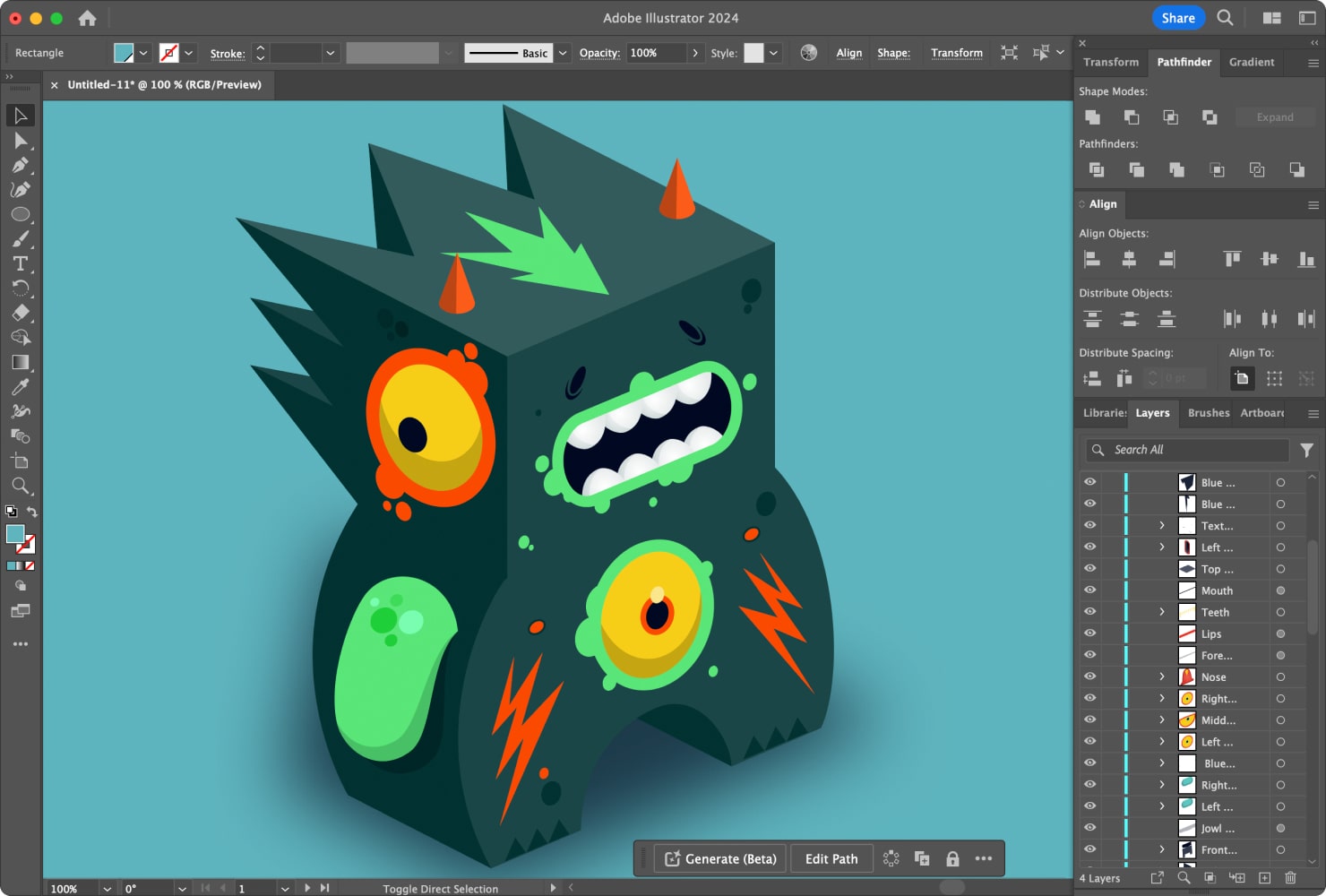Hide the Lips layer

pos(1090,633)
